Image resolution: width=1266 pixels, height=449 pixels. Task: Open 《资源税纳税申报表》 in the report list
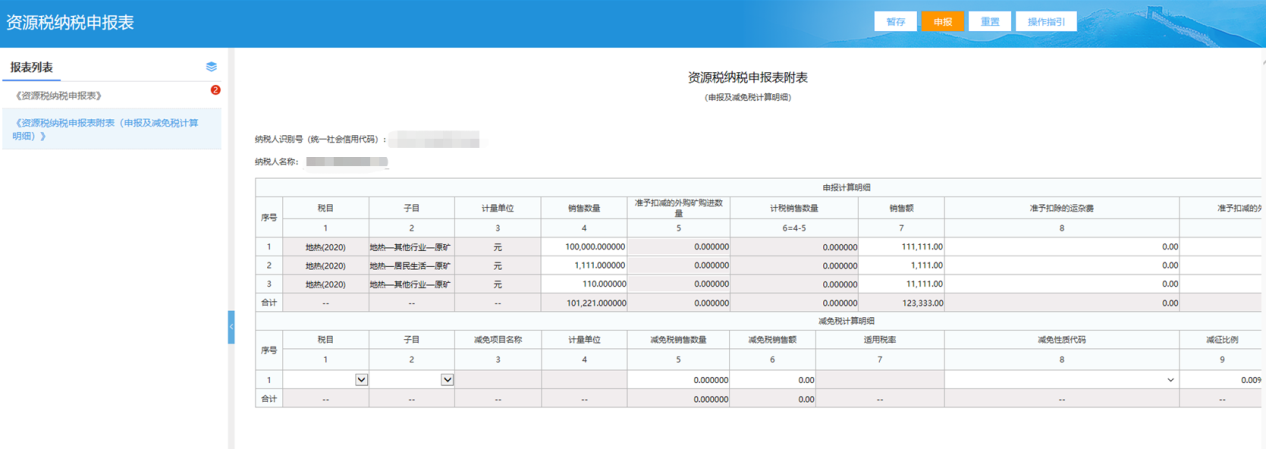coord(60,96)
